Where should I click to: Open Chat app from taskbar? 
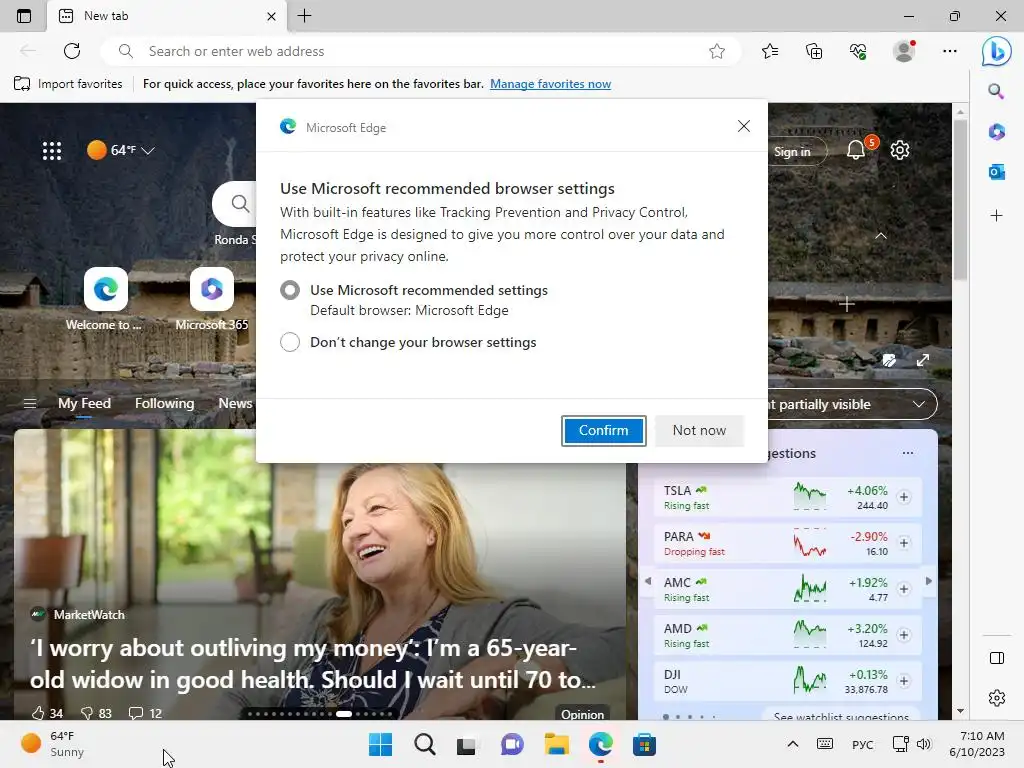pos(512,744)
